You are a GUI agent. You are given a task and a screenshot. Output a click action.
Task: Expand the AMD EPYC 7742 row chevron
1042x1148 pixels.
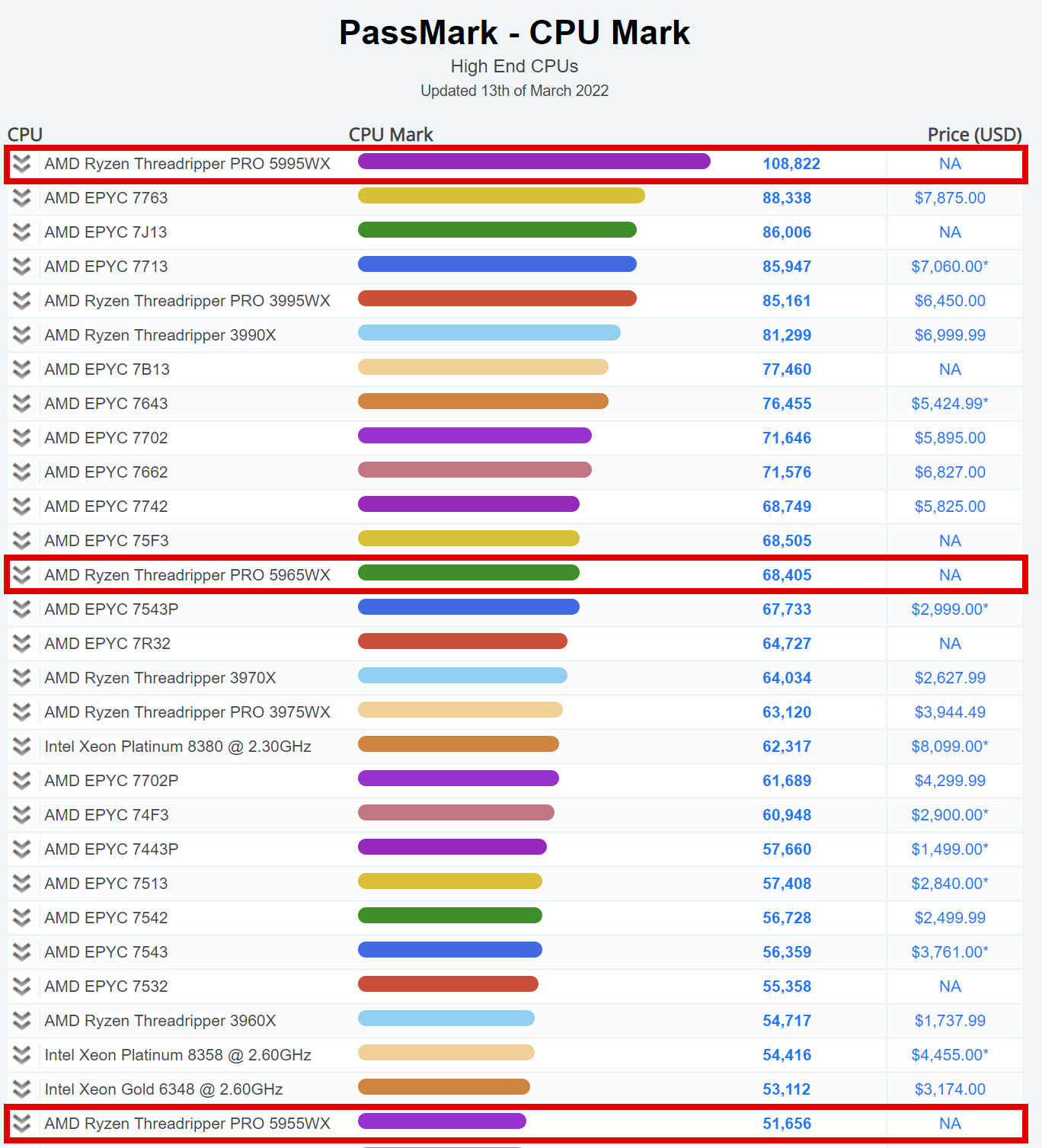point(22,507)
